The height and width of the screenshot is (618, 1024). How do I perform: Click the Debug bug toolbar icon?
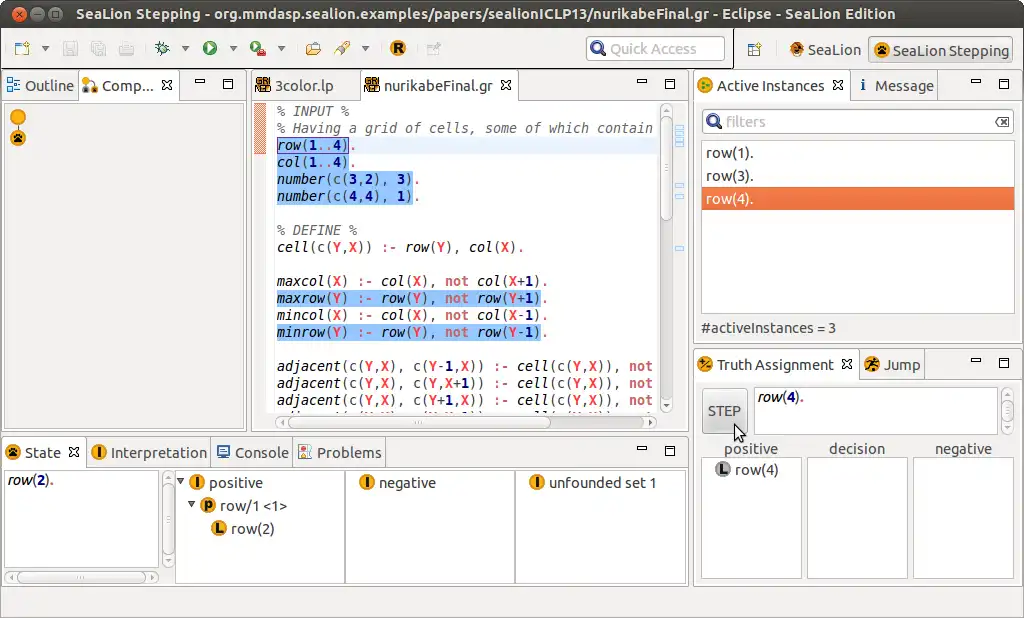tap(162, 48)
